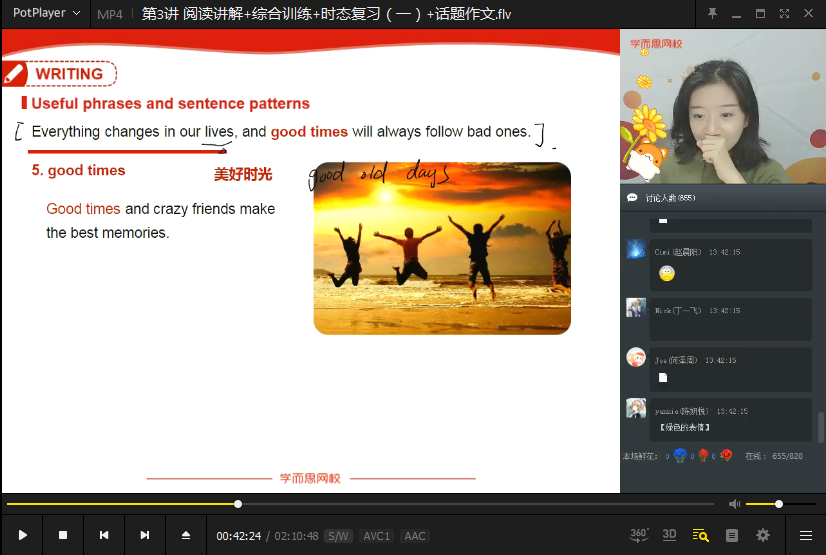Click the AVC1 video codec label
This screenshot has width=826, height=555.
click(377, 536)
